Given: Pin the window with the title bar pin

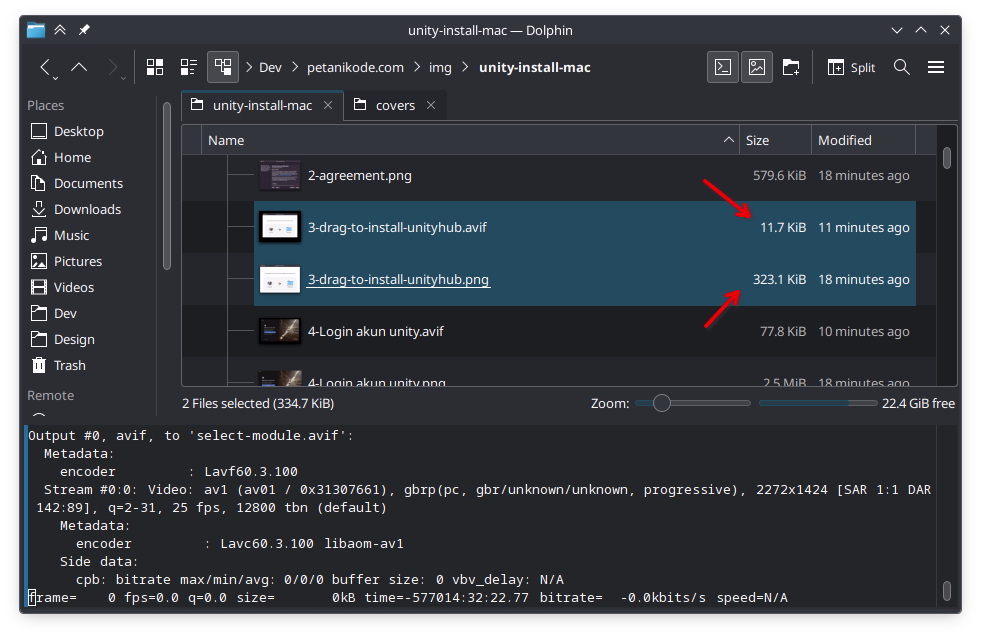Looking at the screenshot, I should coord(84,30).
